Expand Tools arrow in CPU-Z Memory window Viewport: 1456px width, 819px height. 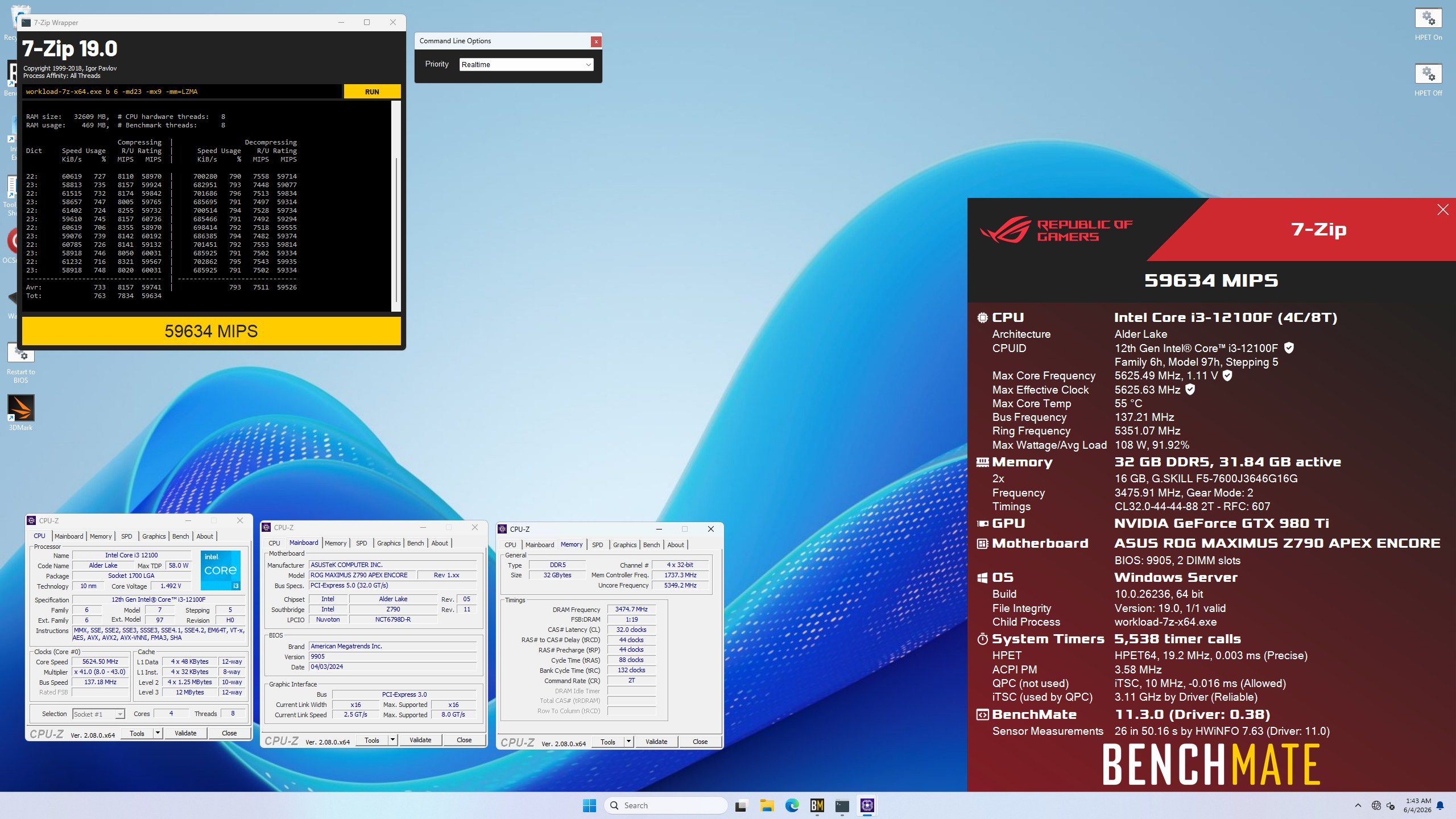pyautogui.click(x=628, y=742)
